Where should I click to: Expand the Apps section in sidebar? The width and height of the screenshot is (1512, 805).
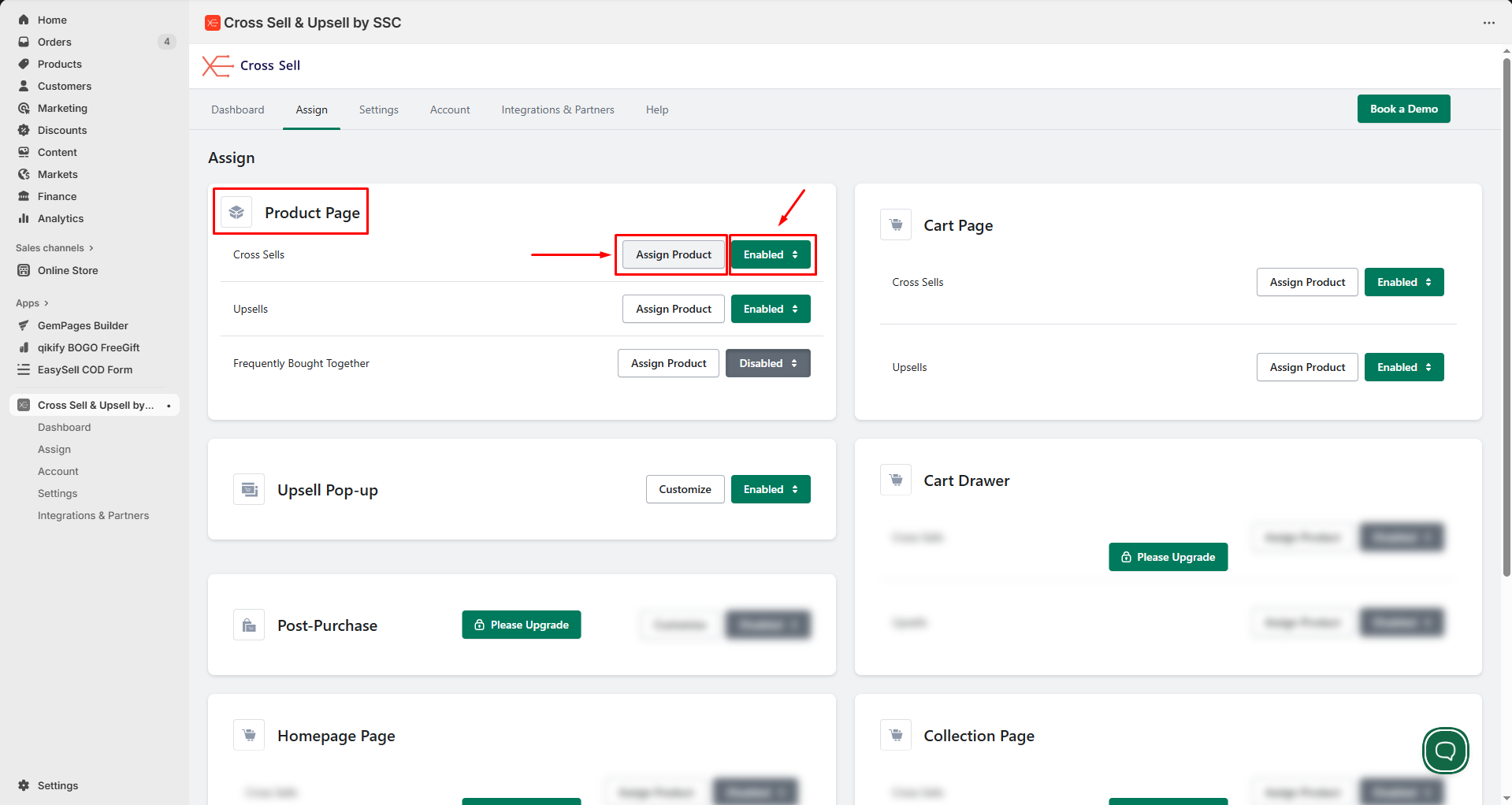coord(32,303)
